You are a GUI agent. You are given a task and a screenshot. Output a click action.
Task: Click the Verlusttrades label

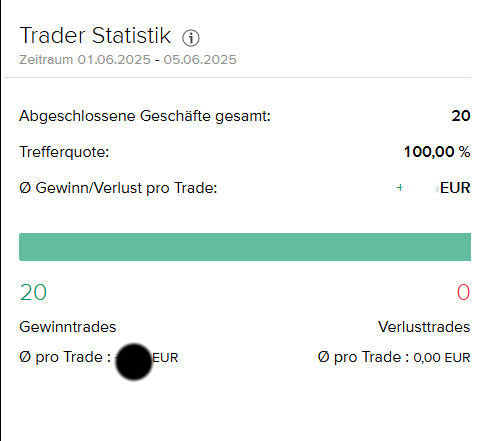[x=424, y=327]
